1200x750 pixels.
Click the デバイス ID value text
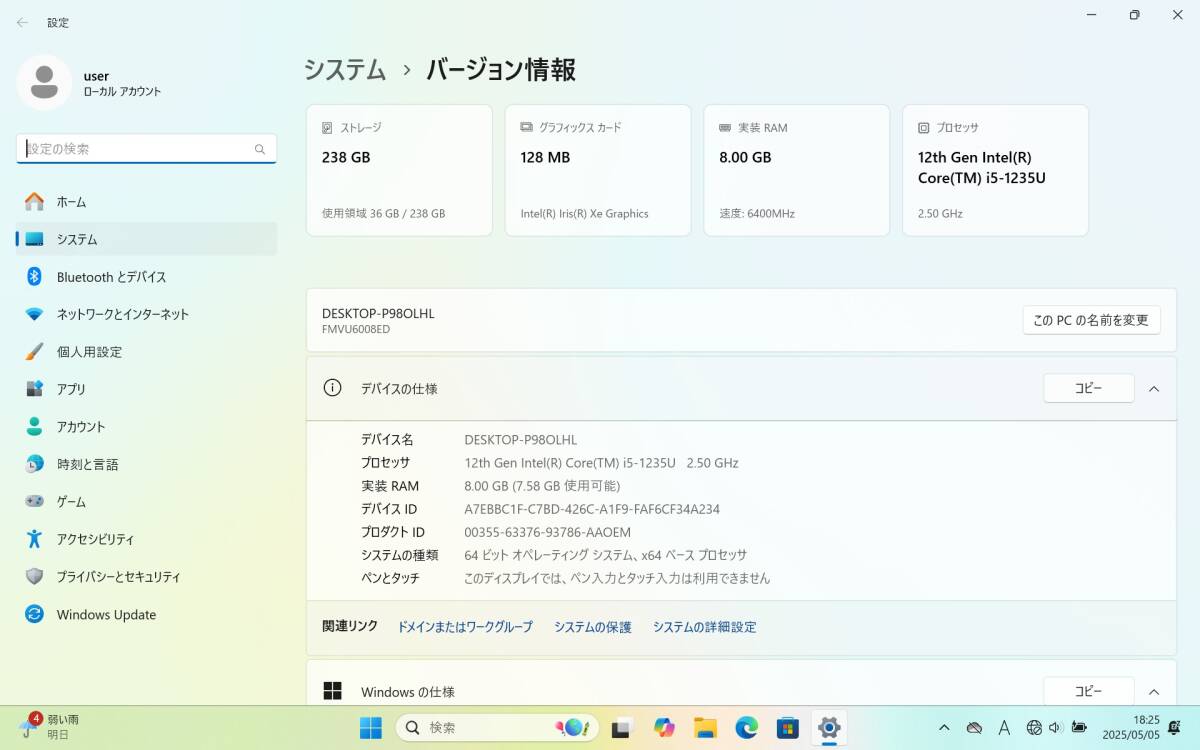click(592, 509)
